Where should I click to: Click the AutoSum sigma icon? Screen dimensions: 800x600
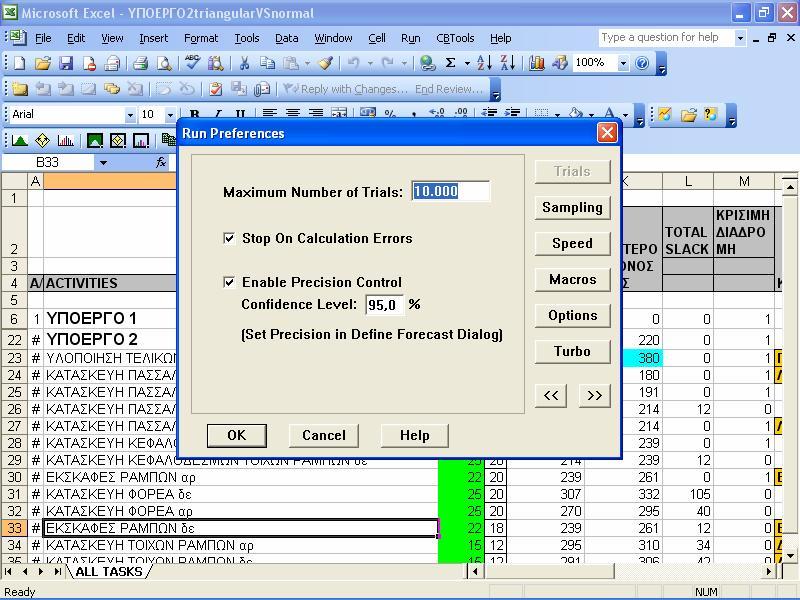point(451,63)
